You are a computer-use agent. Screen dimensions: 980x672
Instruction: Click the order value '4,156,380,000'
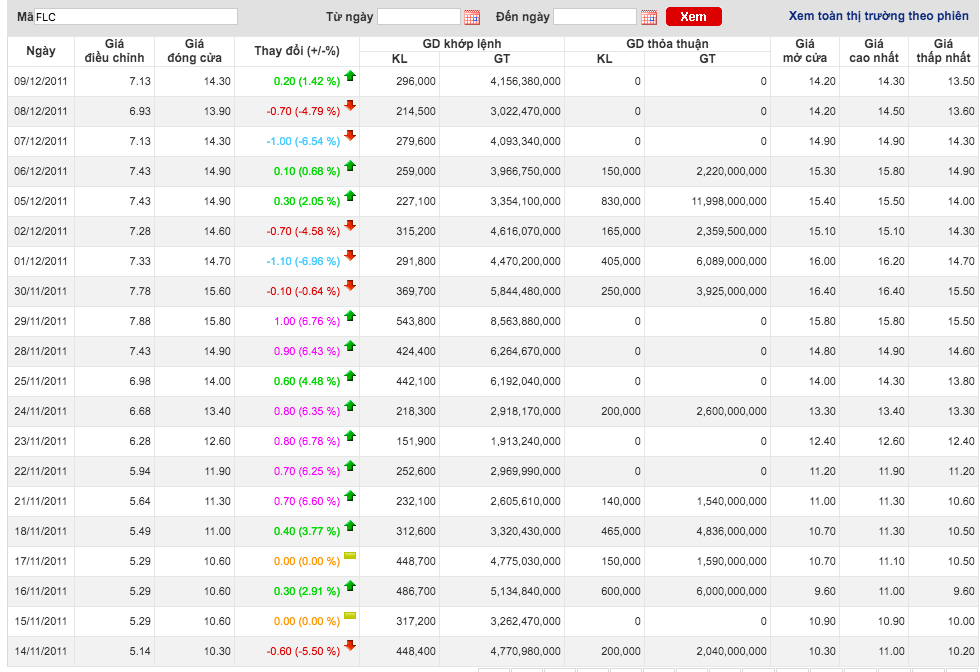click(x=525, y=81)
